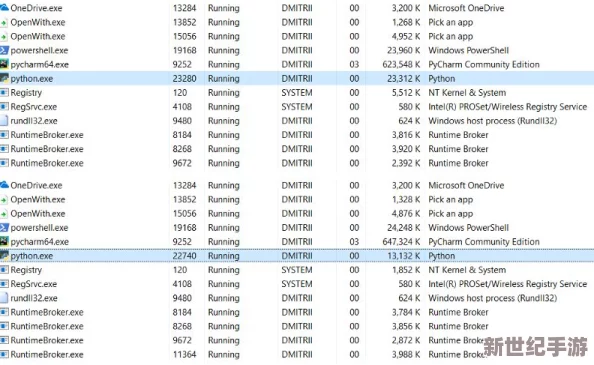Select python.exe in the row with PID 23280
The image size is (594, 365).
coord(32,79)
